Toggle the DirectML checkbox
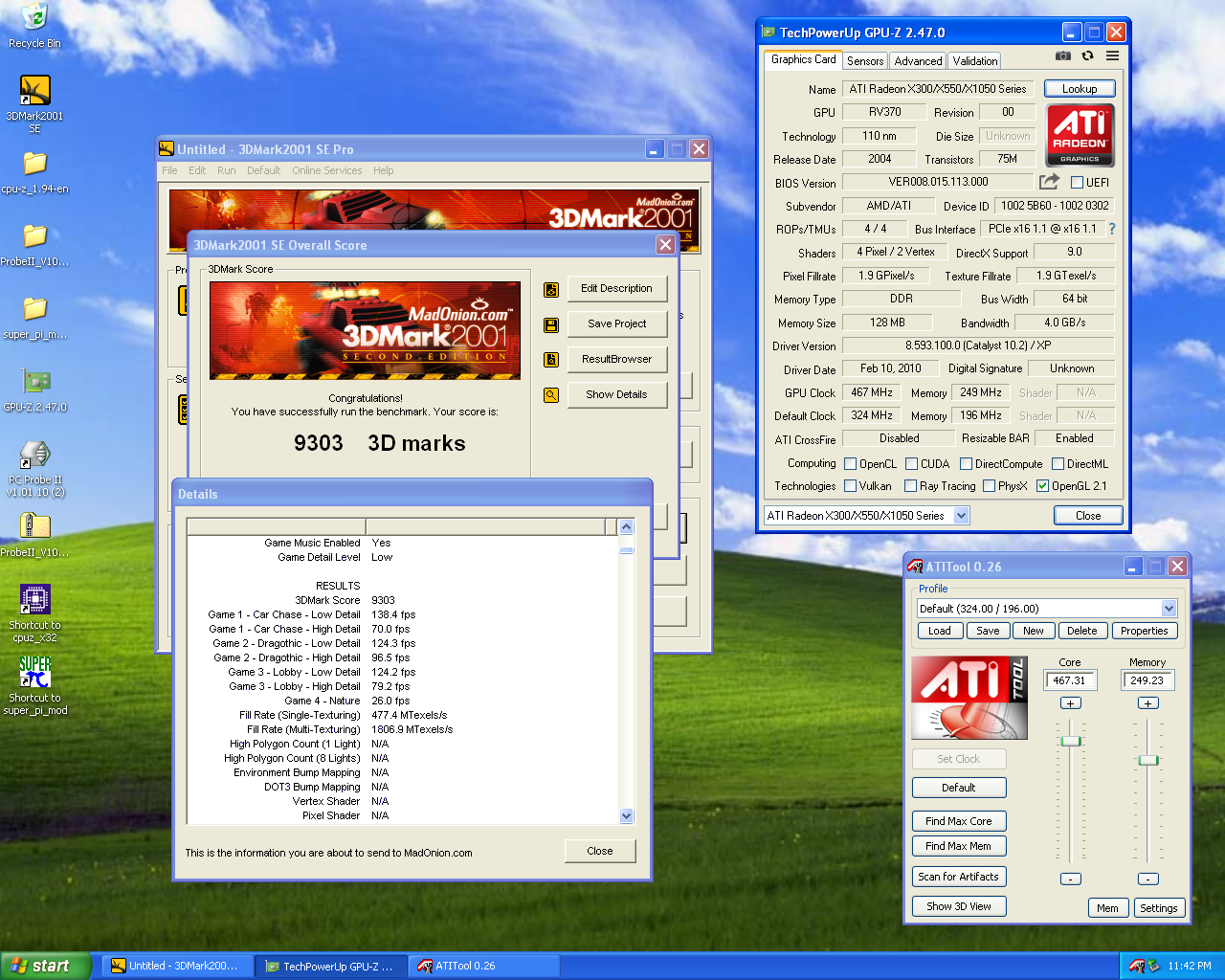The image size is (1225, 980). [x=1058, y=464]
